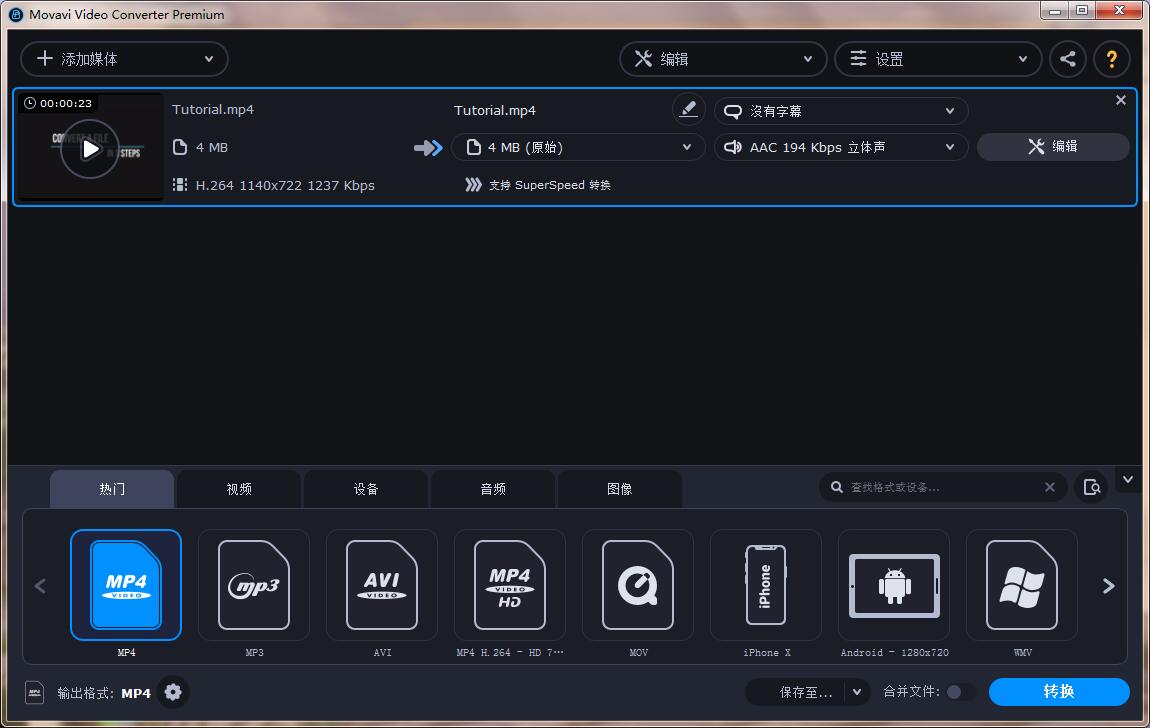Click the source 4 MB file size

click(x=212, y=147)
